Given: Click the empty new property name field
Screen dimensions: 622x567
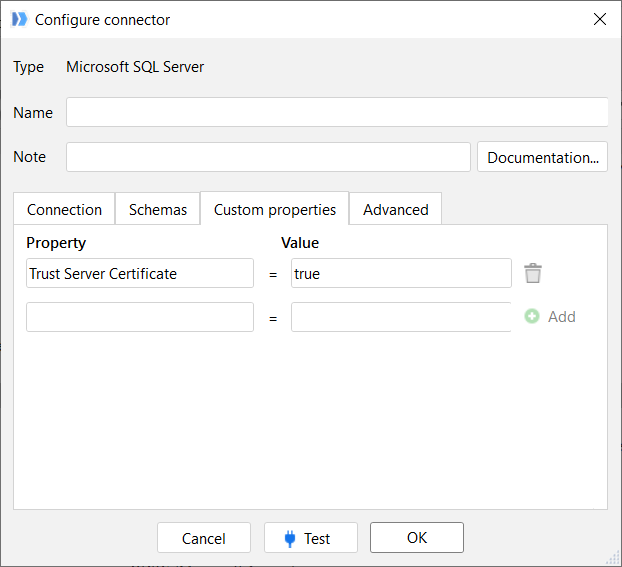Looking at the screenshot, I should [140, 317].
